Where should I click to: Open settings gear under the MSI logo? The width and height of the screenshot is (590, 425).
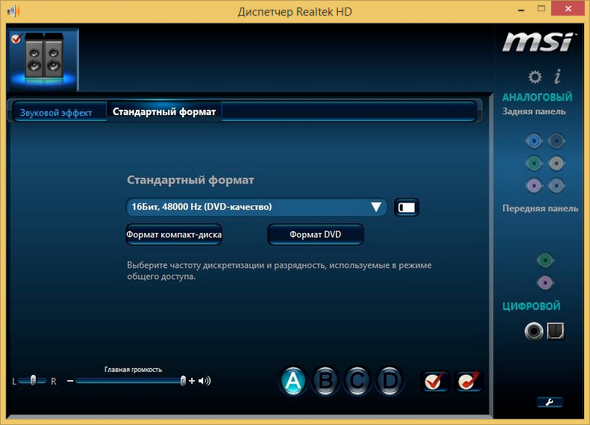pos(535,77)
